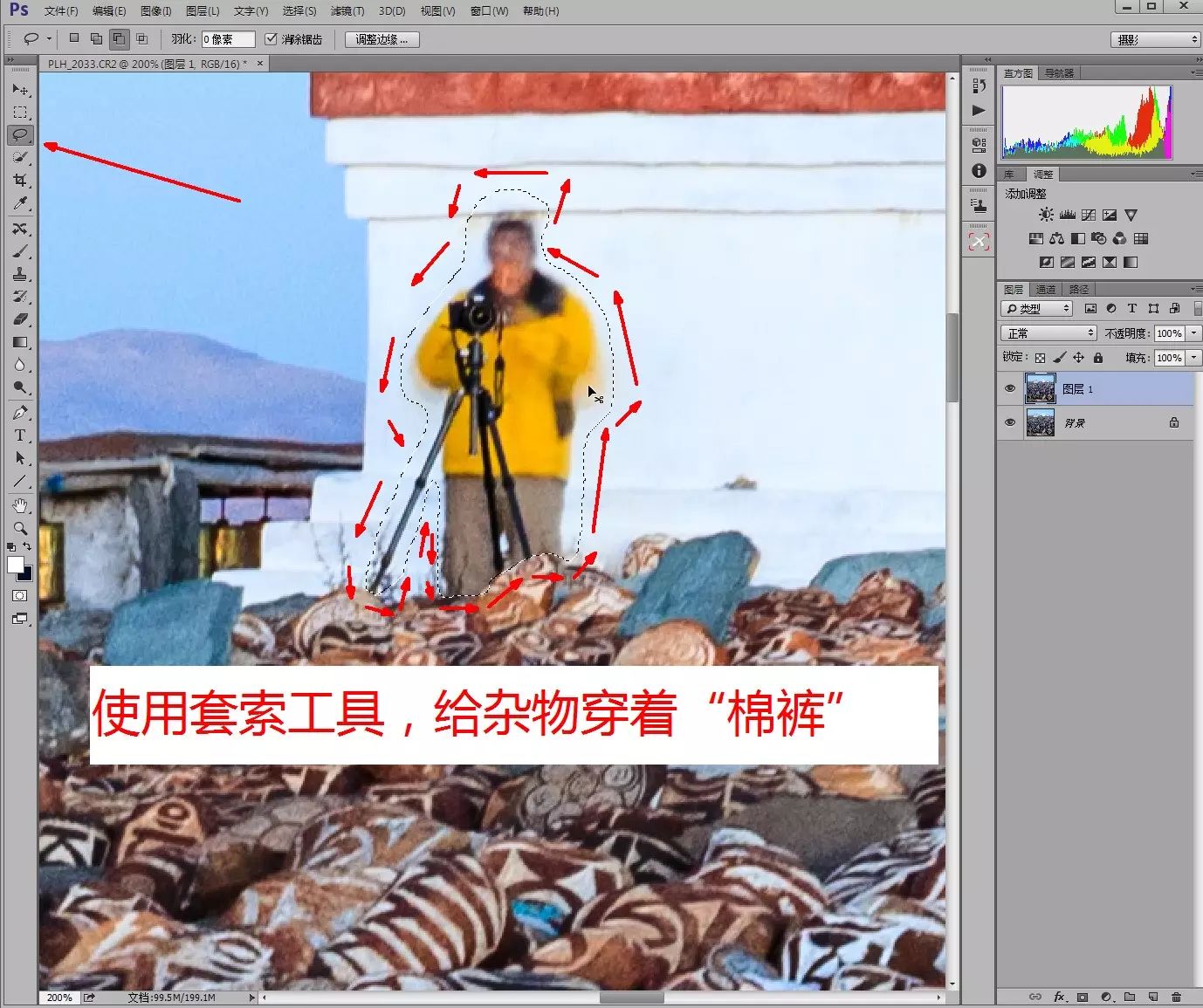Image resolution: width=1203 pixels, height=1008 pixels.
Task: Toggle visibility of the 背景 layer
Action: tap(1010, 423)
